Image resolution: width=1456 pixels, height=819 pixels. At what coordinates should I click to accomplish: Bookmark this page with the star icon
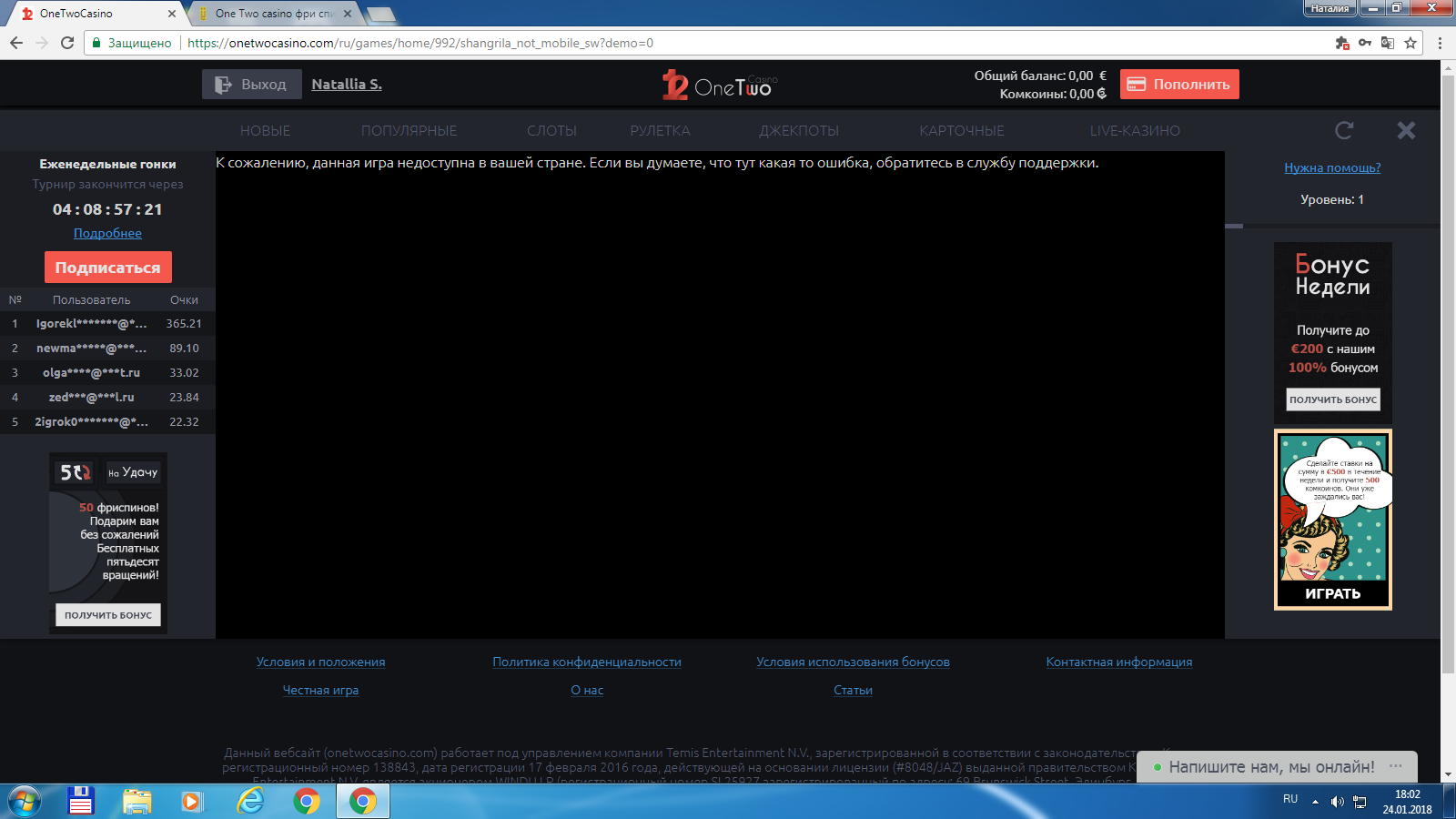tap(1410, 43)
